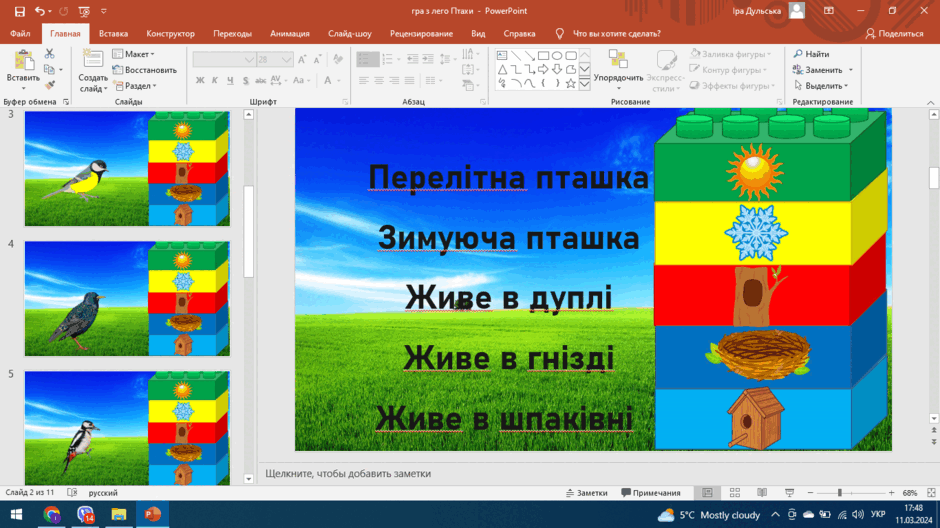Open the Выделить select dropdown

coord(821,86)
